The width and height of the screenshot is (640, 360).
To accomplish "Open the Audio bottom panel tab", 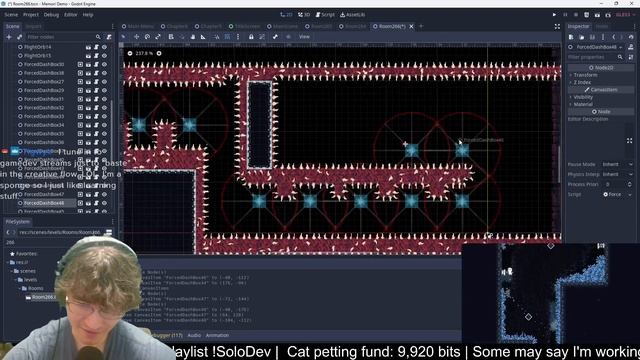I will coord(194,336).
